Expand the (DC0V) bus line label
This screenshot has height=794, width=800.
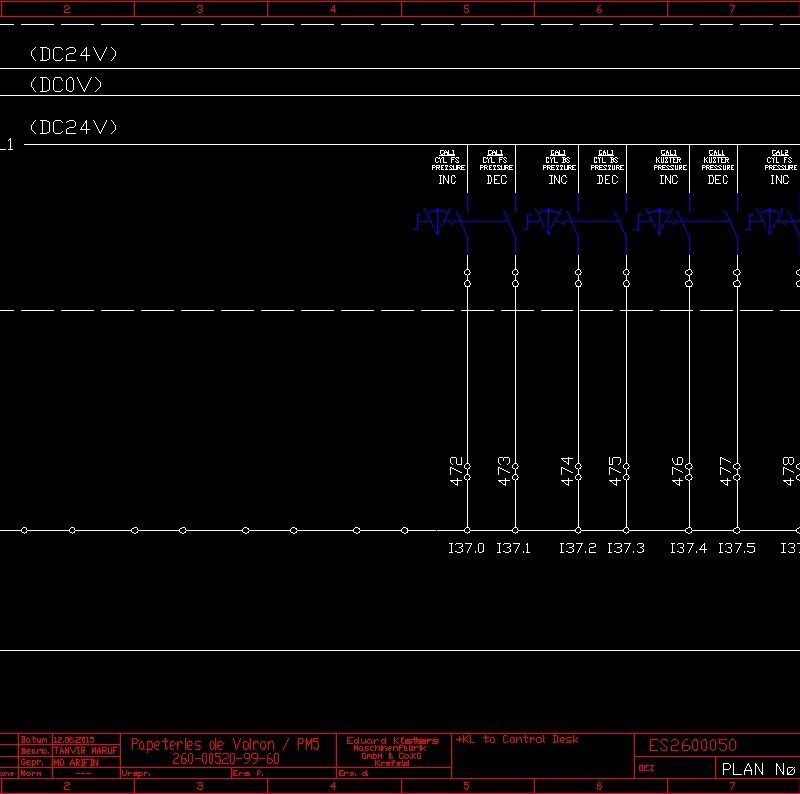coord(68,85)
